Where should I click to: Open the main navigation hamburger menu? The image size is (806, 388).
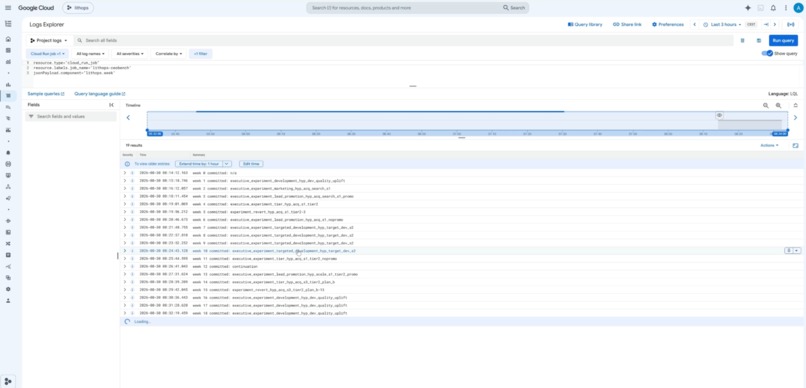tap(8, 8)
